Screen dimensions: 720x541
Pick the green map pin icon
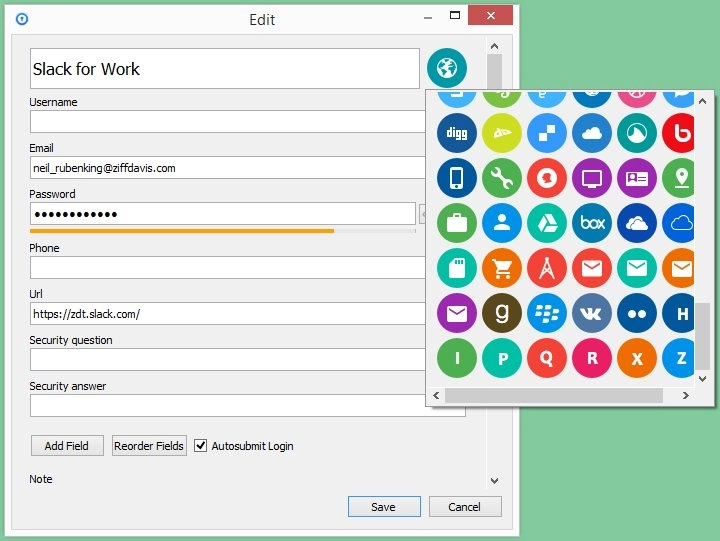678,178
